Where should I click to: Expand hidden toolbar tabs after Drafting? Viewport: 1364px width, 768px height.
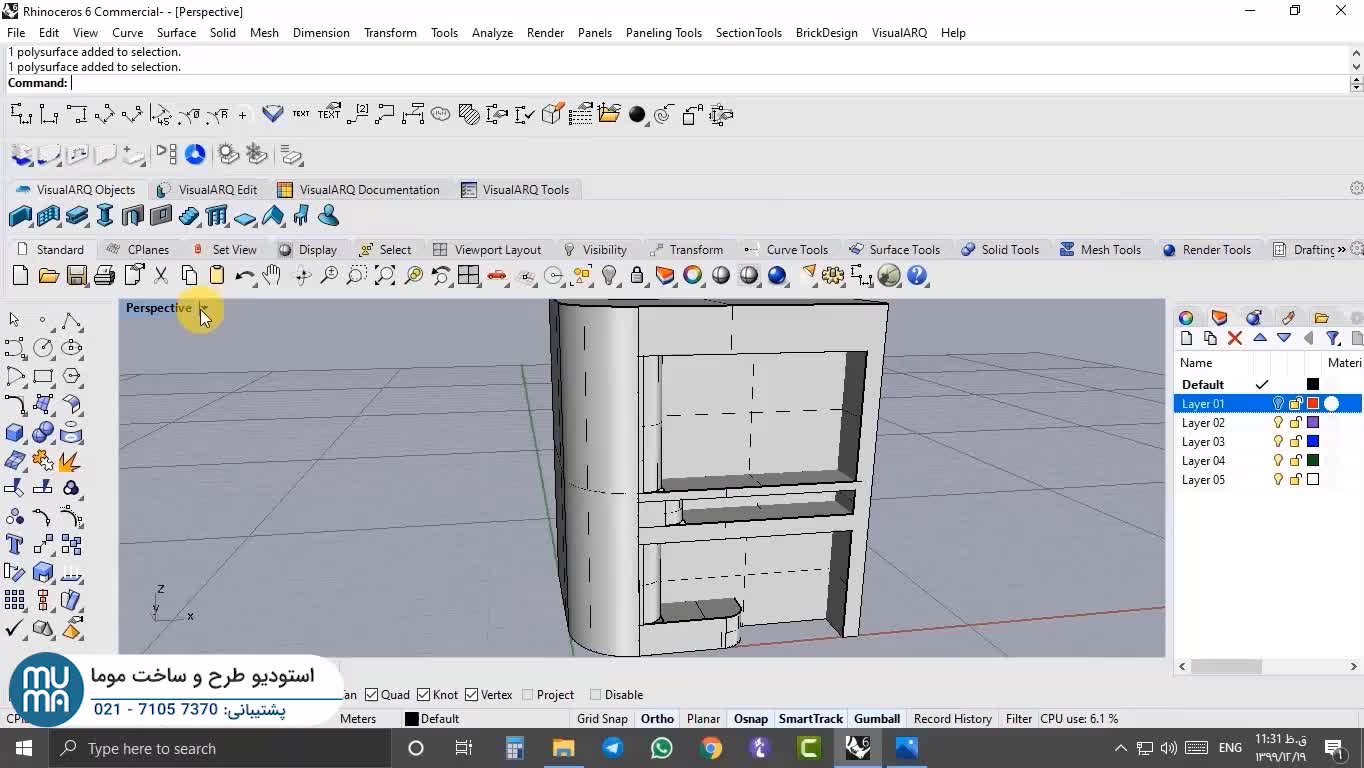[x=1341, y=250]
